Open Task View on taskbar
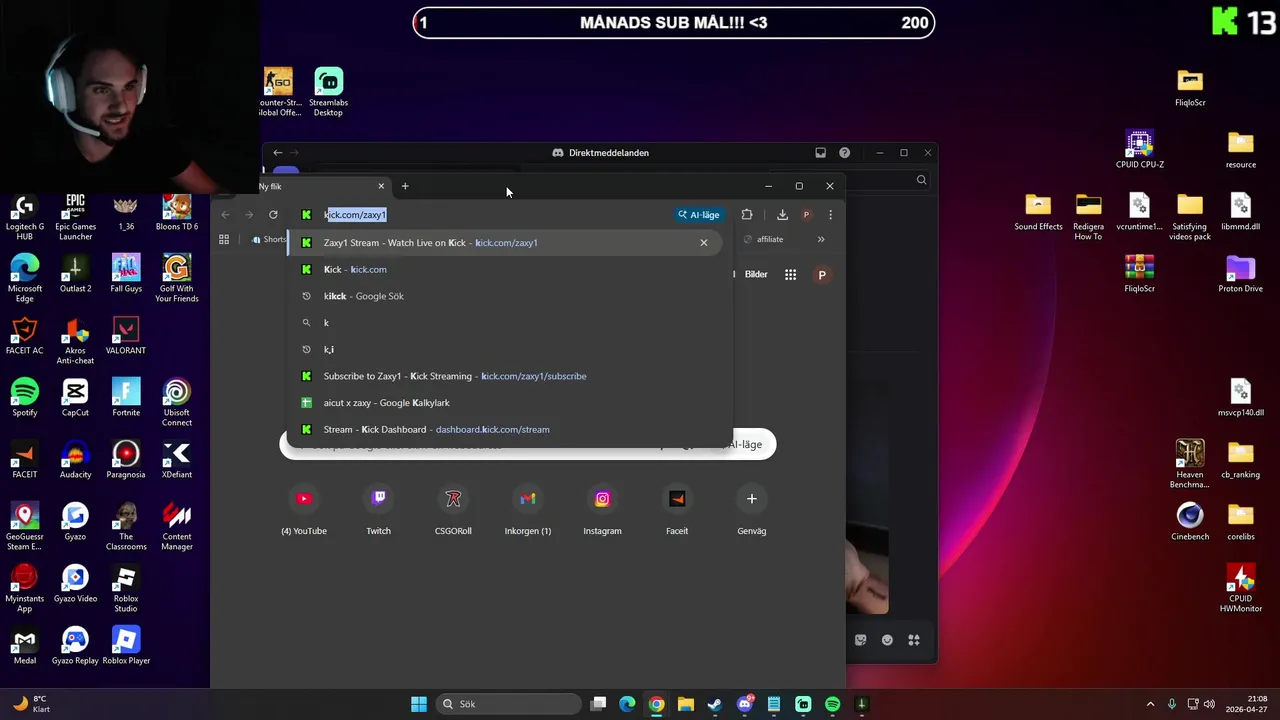1280x720 pixels. pos(598,704)
